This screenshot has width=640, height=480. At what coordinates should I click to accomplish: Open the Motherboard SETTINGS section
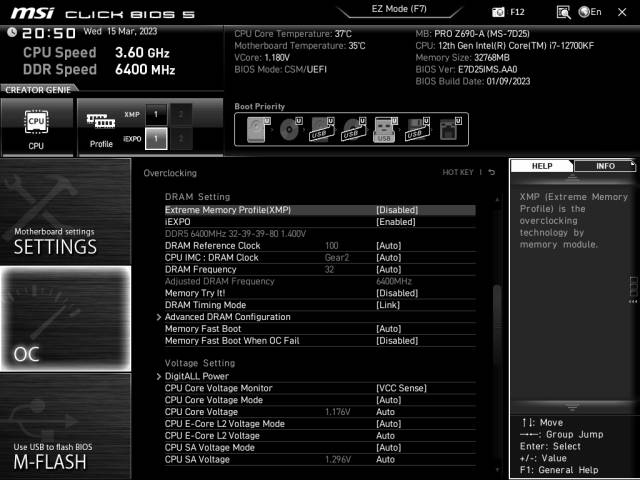(x=65, y=211)
